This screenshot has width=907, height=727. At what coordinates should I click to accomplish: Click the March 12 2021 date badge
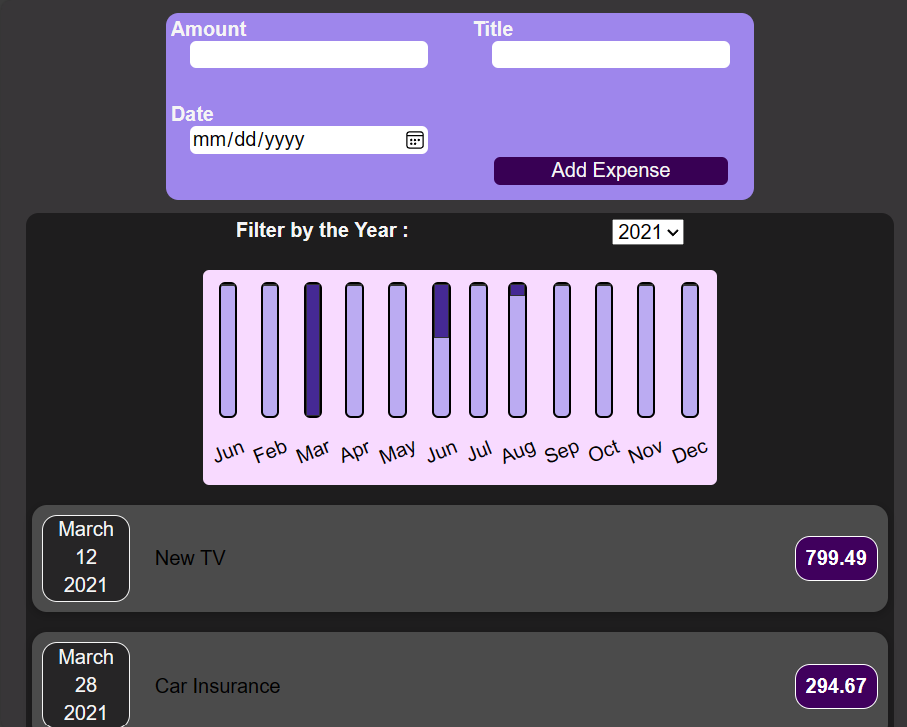pyautogui.click(x=86, y=558)
